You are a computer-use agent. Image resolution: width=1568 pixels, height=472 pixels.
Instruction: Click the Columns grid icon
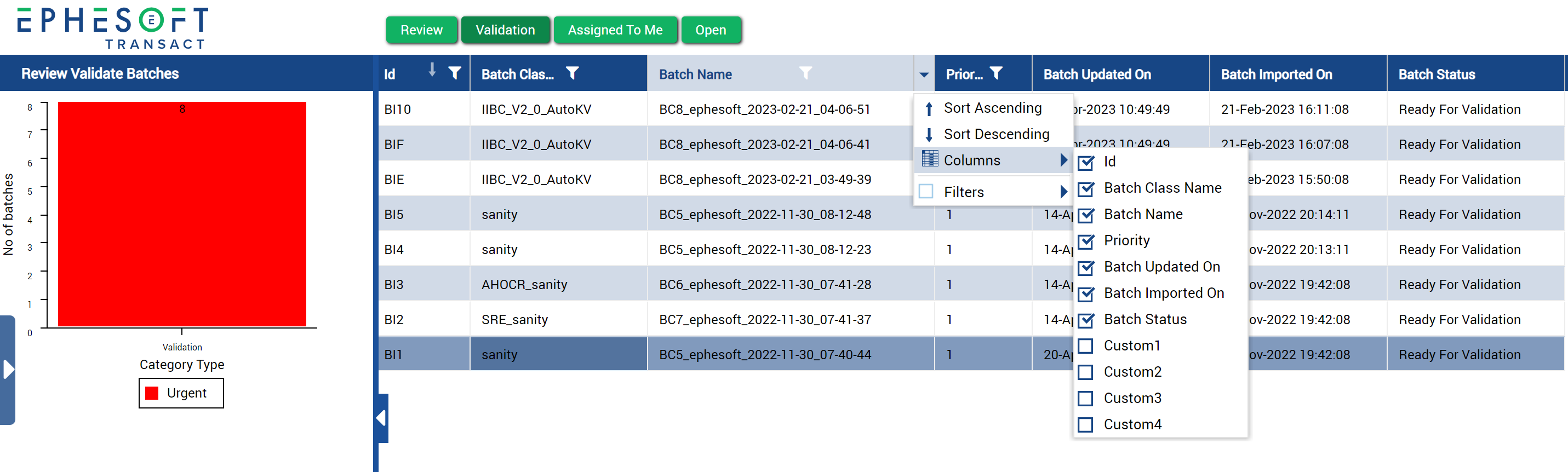(x=930, y=159)
